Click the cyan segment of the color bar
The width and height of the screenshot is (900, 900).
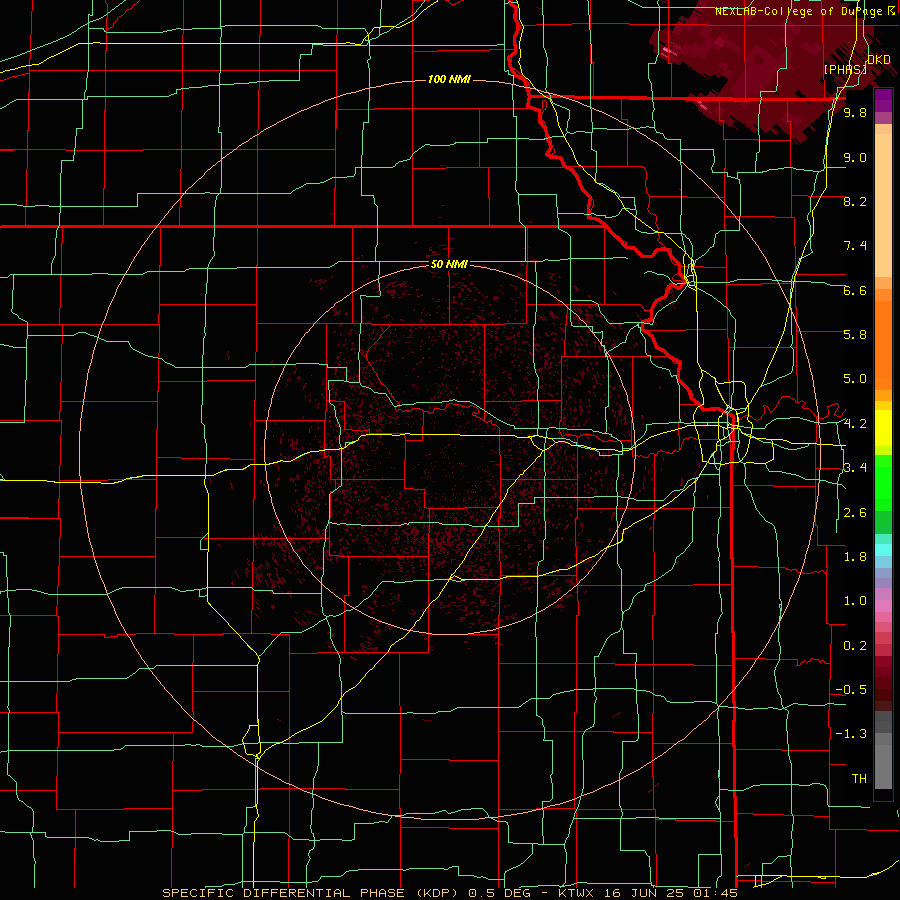pyautogui.click(x=883, y=550)
